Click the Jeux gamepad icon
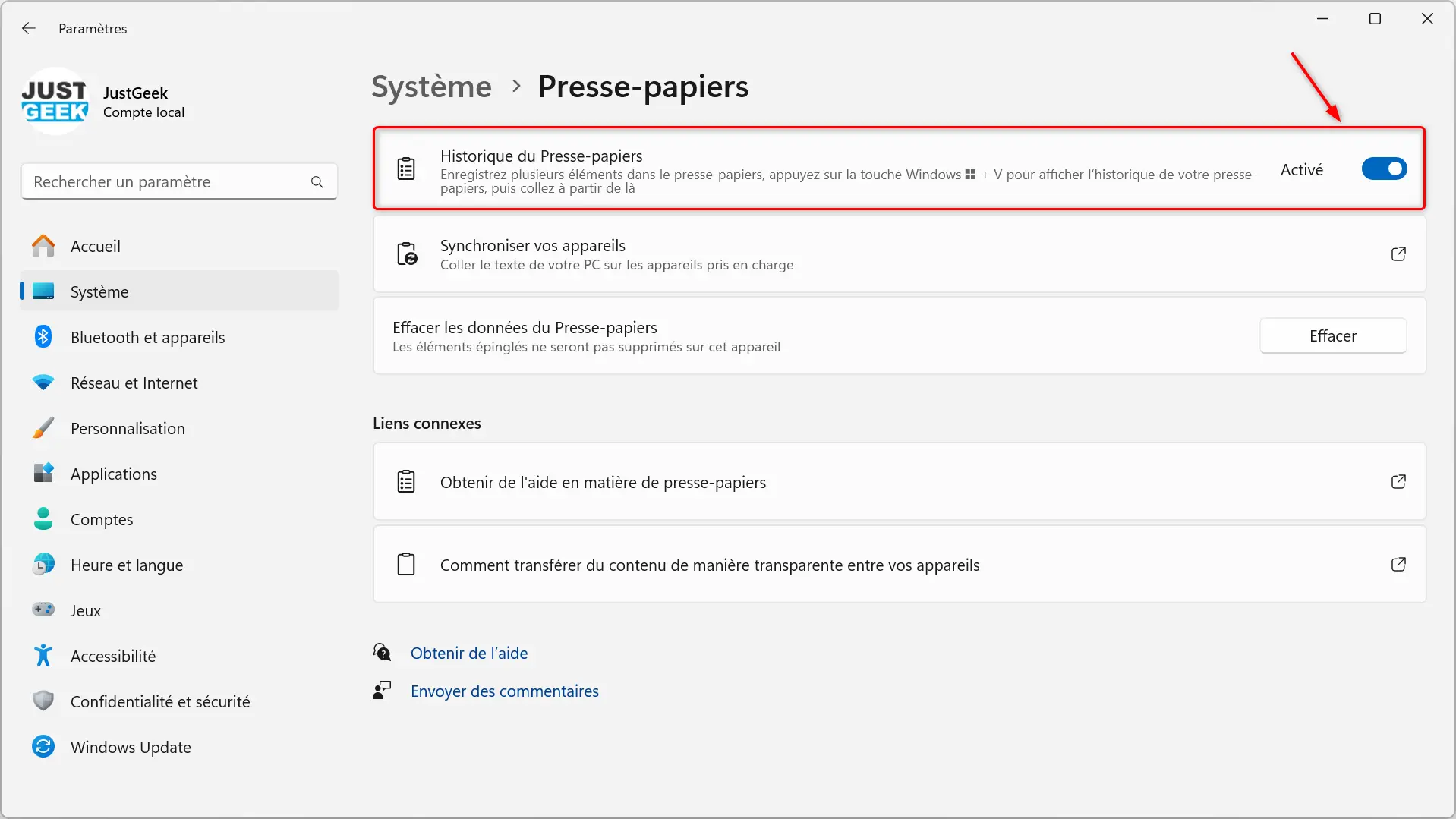This screenshot has width=1456, height=819. tap(43, 610)
